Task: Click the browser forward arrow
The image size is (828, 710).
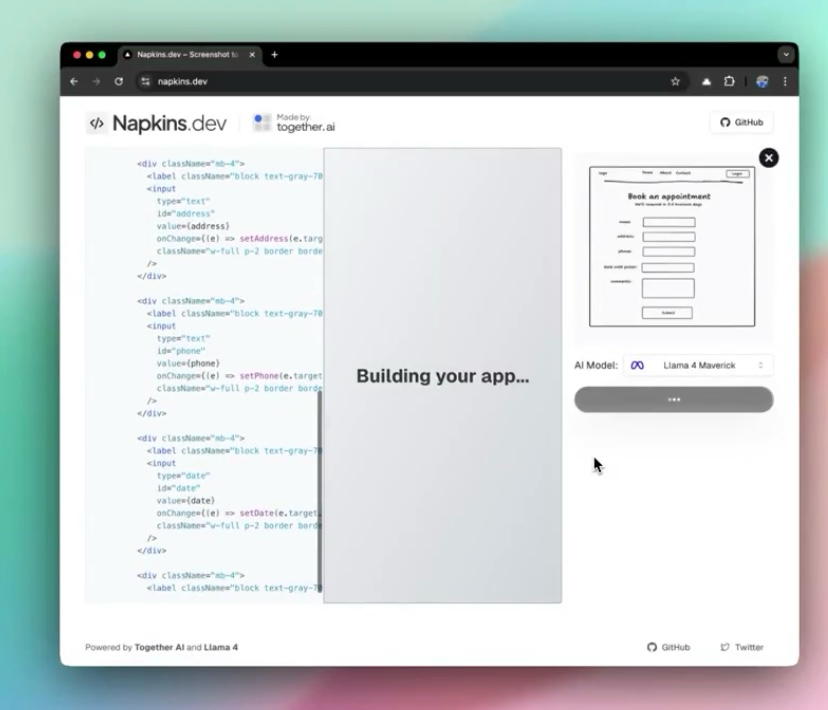Action: (96, 81)
